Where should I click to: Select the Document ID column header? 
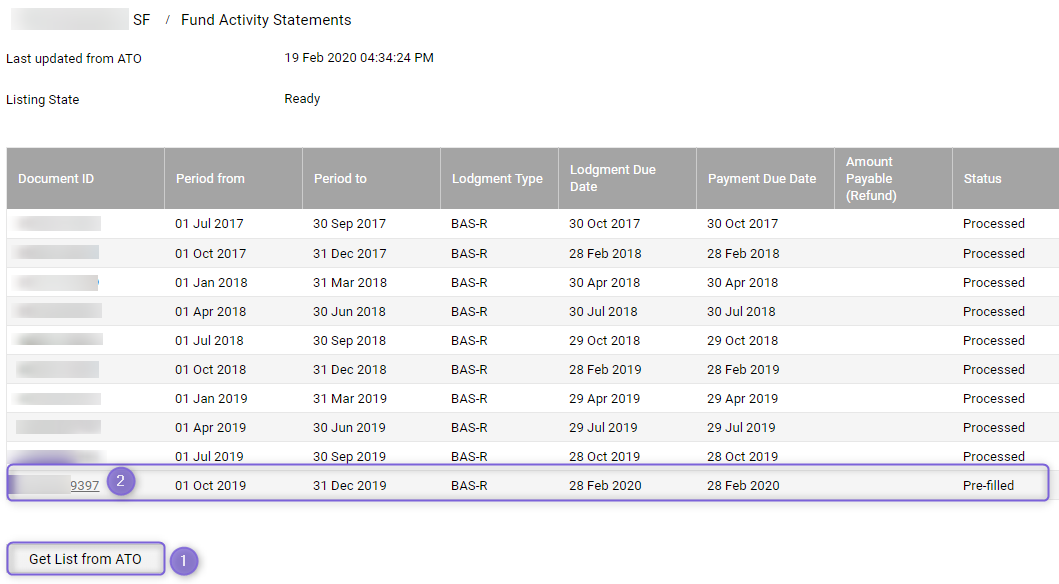[x=85, y=178]
